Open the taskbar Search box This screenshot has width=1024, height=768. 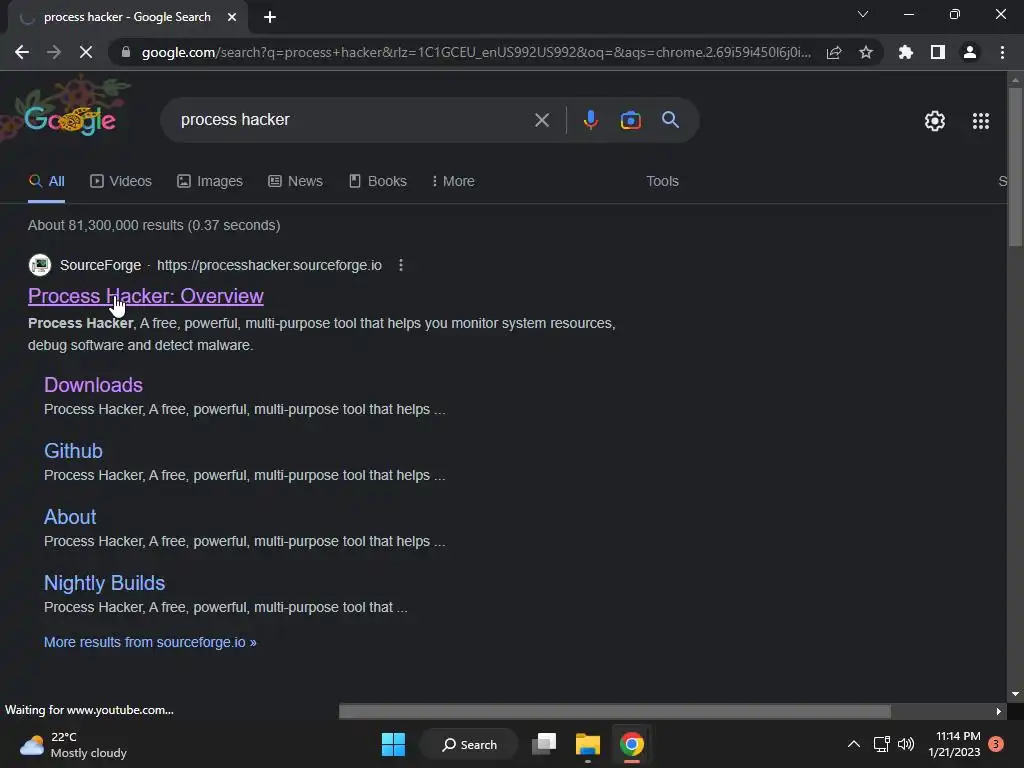pyautogui.click(x=469, y=744)
